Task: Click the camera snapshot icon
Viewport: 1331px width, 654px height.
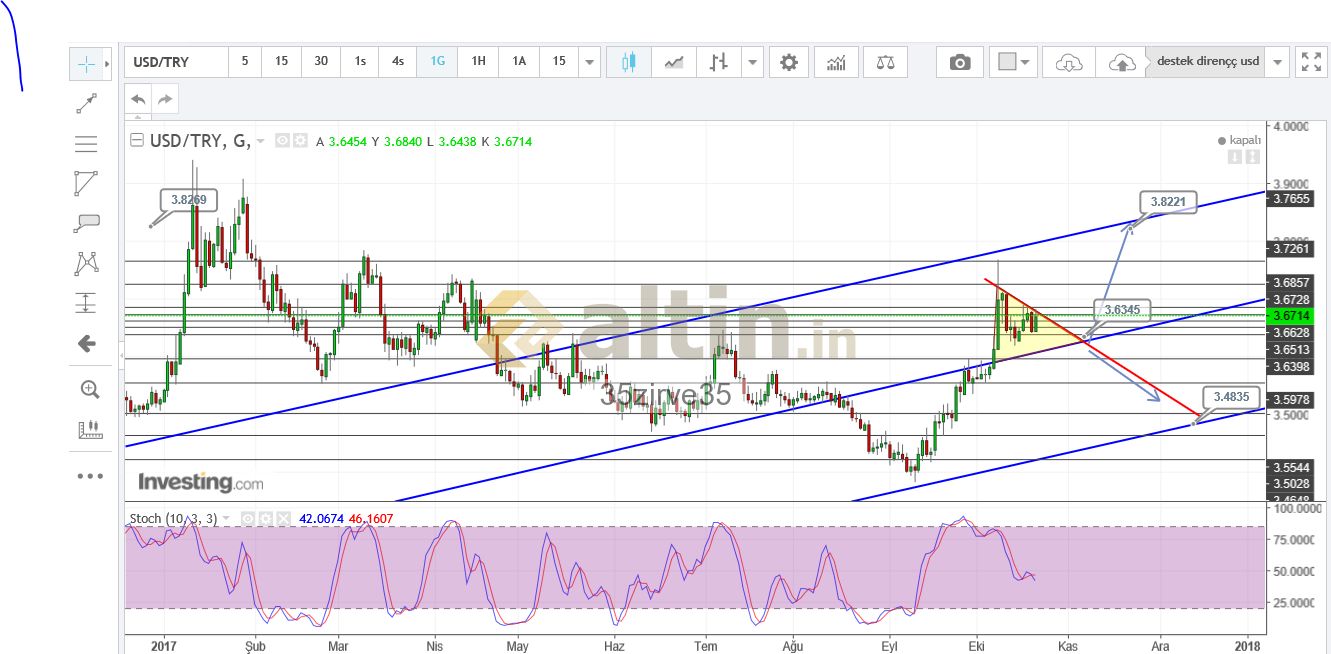Action: tap(960, 62)
